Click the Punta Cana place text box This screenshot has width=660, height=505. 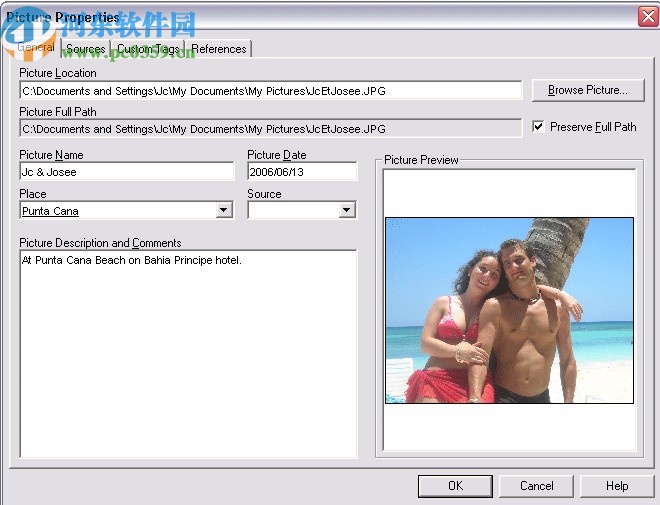pos(118,210)
